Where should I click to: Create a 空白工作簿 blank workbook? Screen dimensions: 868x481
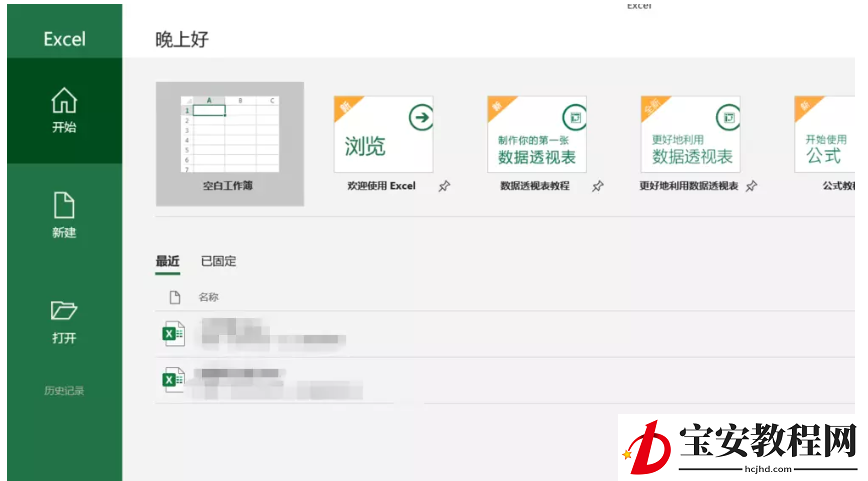pyautogui.click(x=230, y=144)
